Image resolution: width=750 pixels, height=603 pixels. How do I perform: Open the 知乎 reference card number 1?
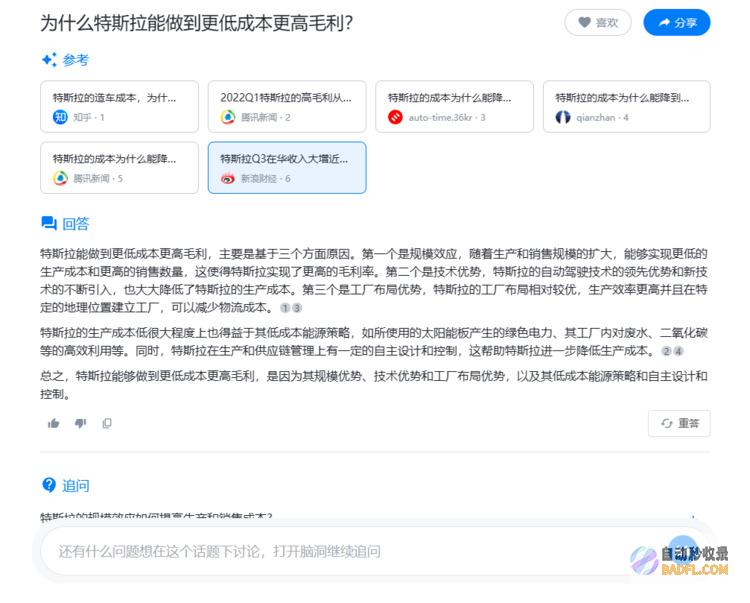119,107
